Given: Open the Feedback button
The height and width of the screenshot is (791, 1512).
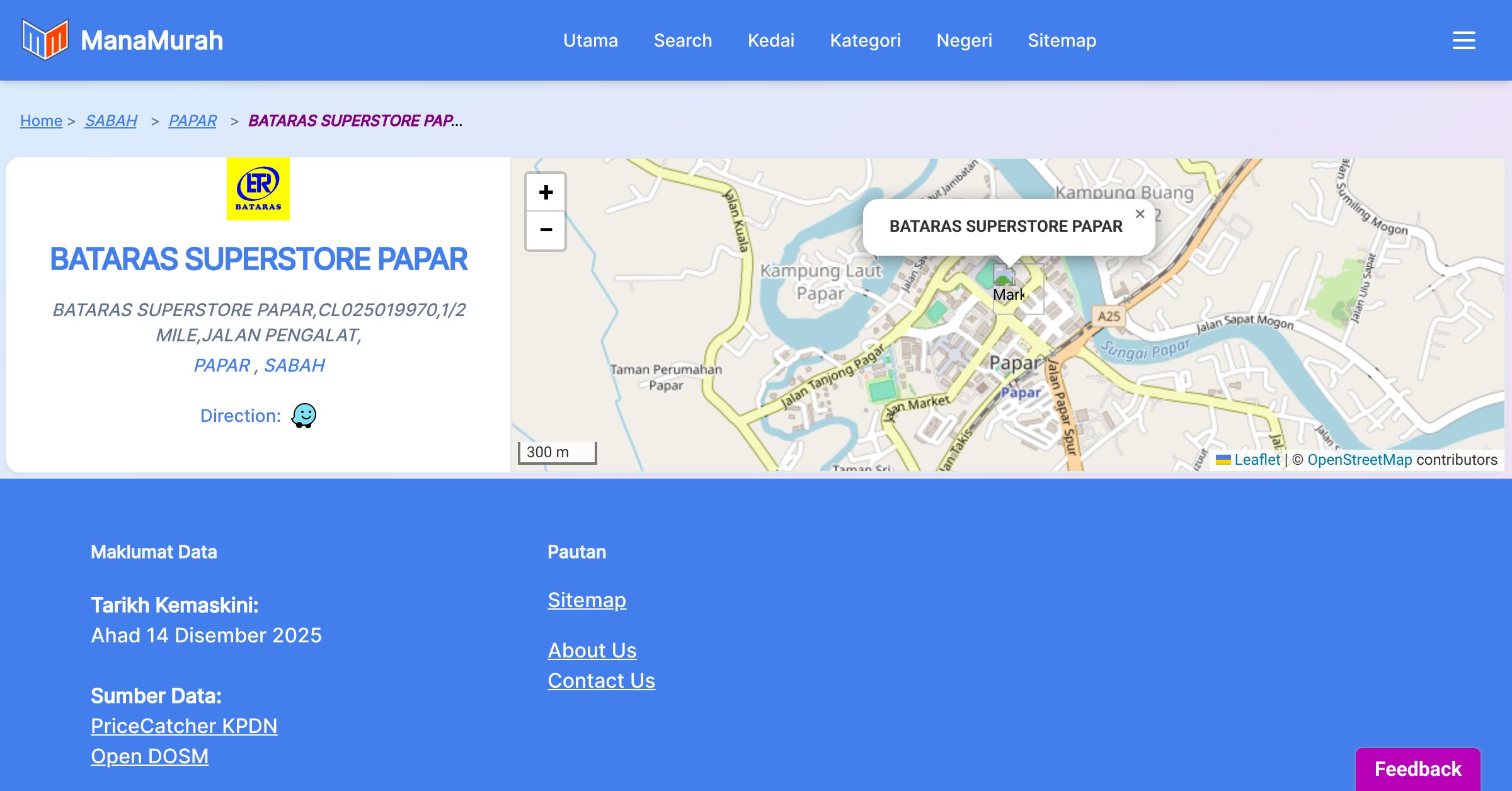Looking at the screenshot, I should pos(1417,769).
